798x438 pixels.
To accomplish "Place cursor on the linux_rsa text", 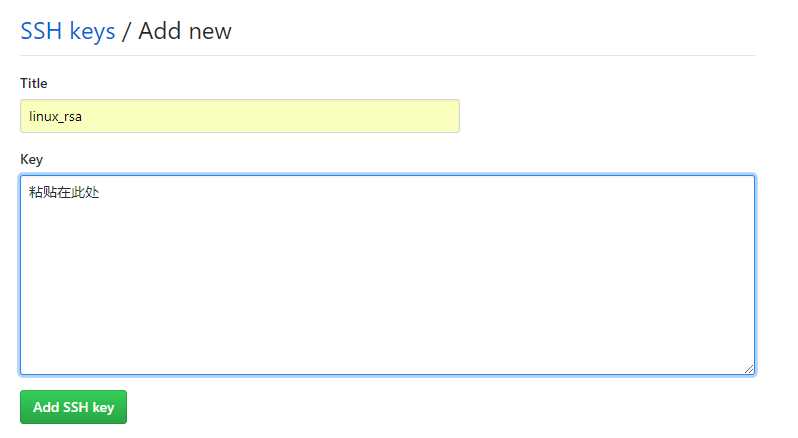I will point(55,117).
